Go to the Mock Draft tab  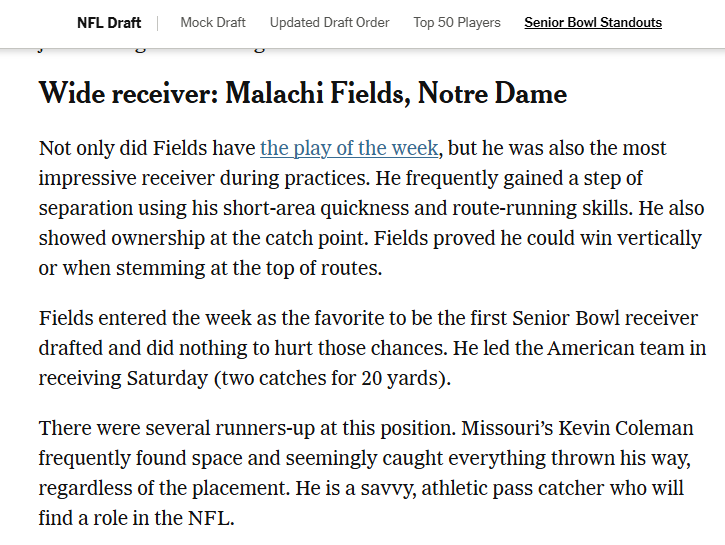pos(213,22)
